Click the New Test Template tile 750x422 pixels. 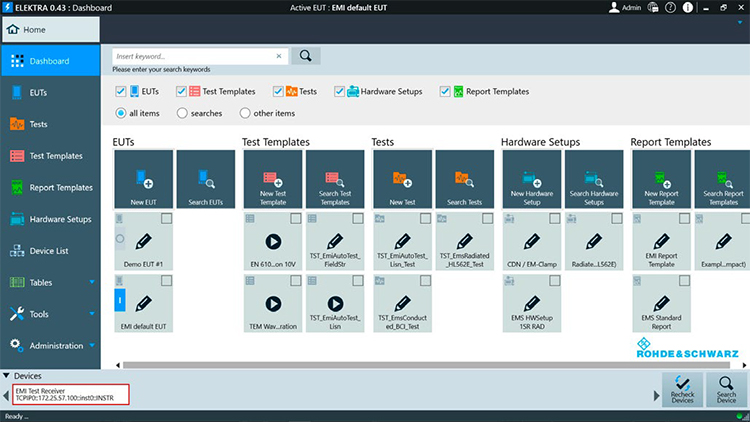(273, 180)
